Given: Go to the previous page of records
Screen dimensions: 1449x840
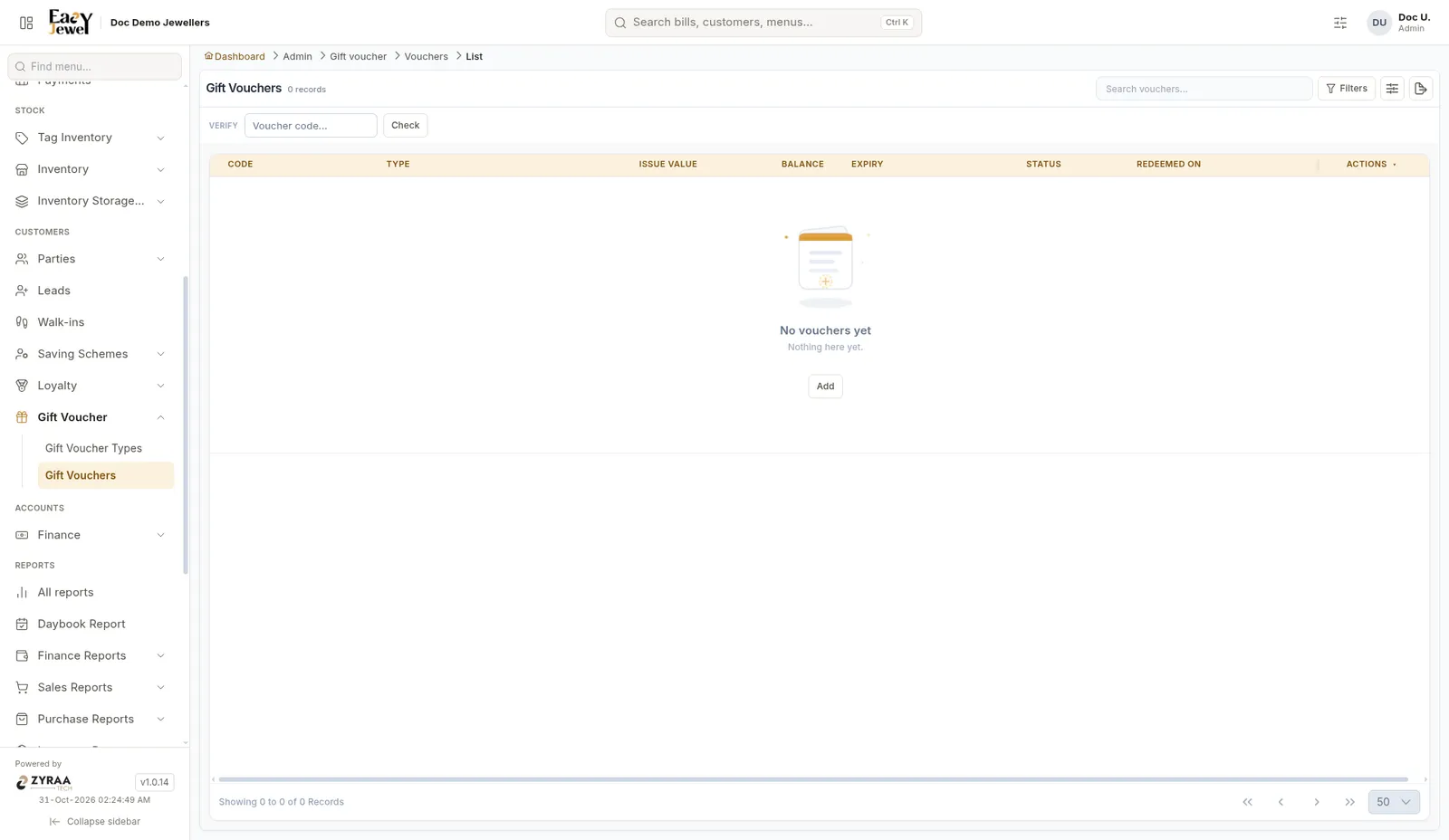Looking at the screenshot, I should click(x=1281, y=802).
